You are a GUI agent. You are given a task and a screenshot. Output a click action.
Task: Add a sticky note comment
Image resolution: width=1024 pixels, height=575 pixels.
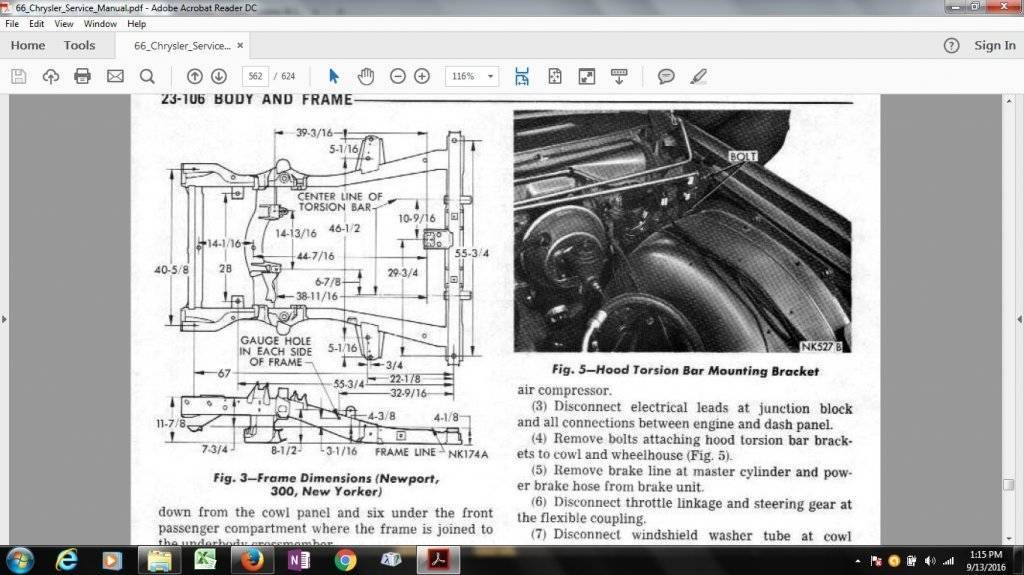(x=666, y=76)
